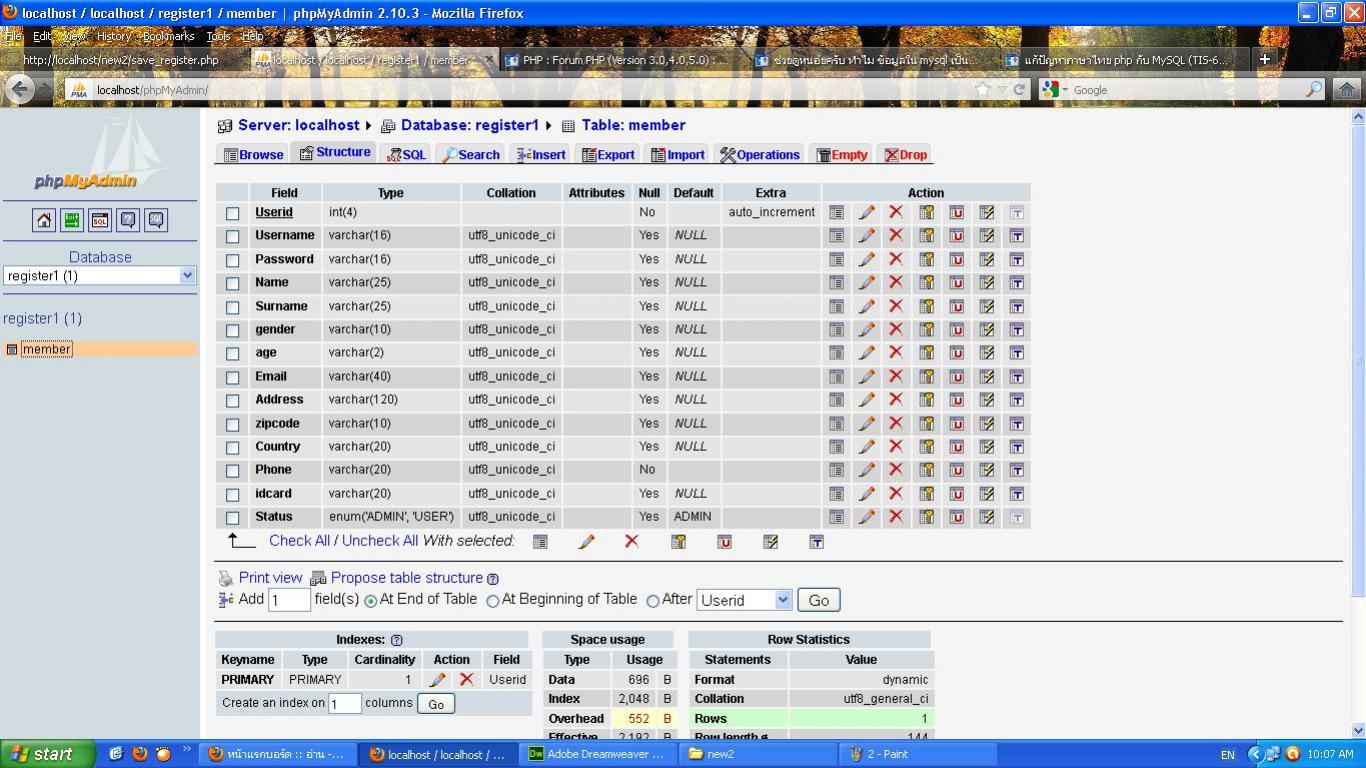Click the number of fields to add input
The width and height of the screenshot is (1366, 768).
point(289,600)
